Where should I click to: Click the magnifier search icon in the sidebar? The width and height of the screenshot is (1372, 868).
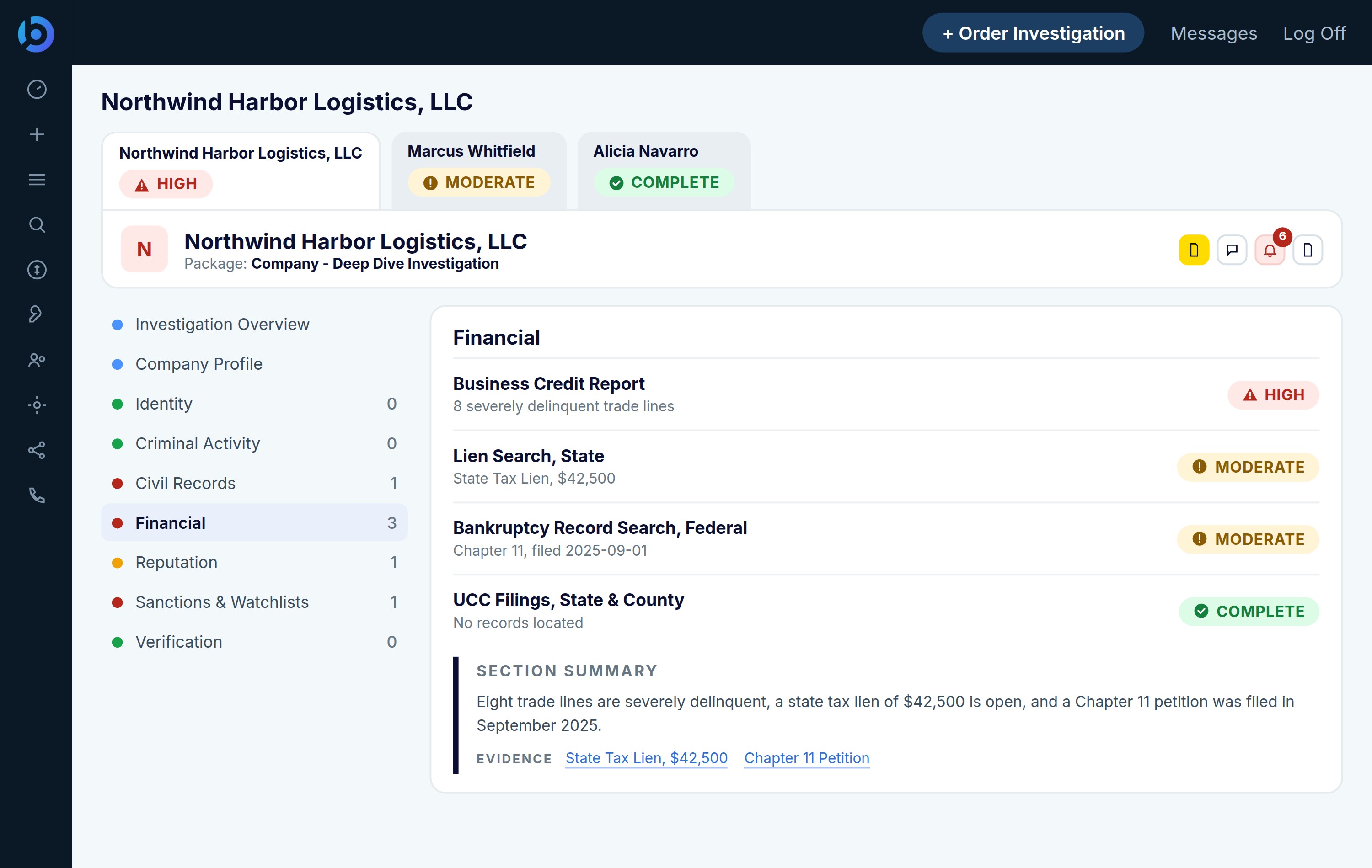pos(37,224)
